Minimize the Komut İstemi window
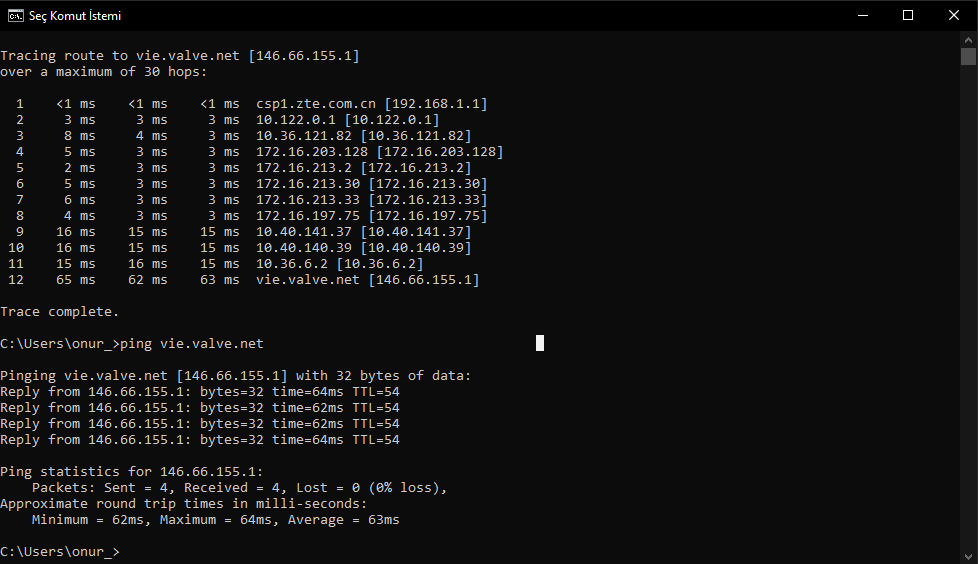The height and width of the screenshot is (564, 978). pyautogui.click(x=862, y=15)
